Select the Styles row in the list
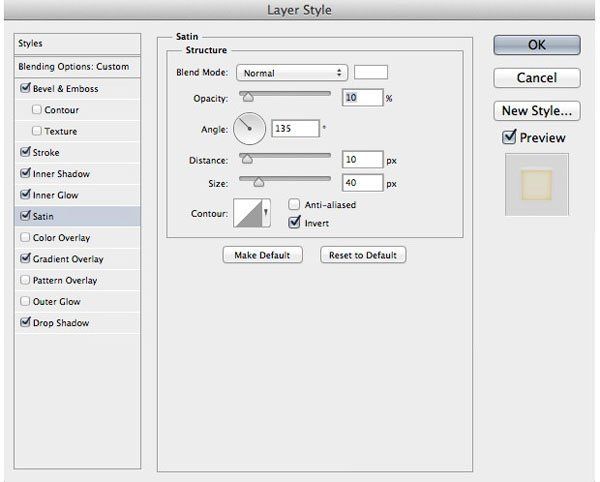600x482 pixels. 77,44
